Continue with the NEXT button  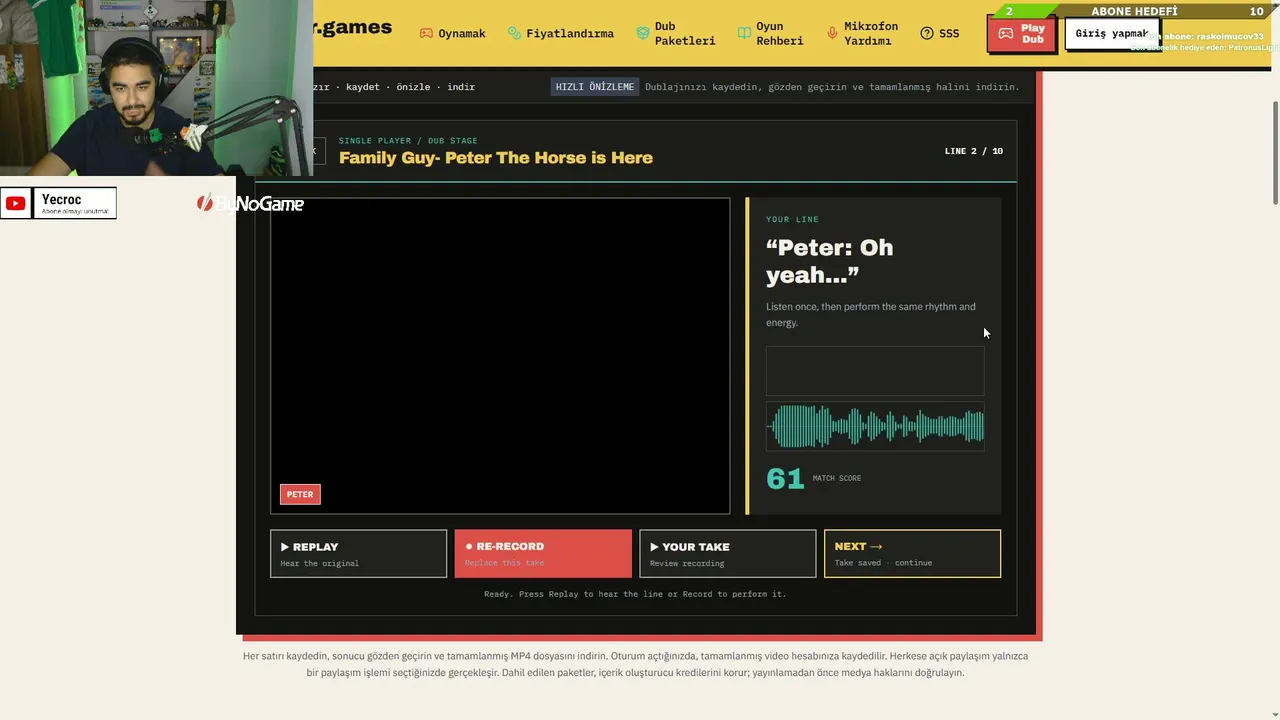pos(912,554)
